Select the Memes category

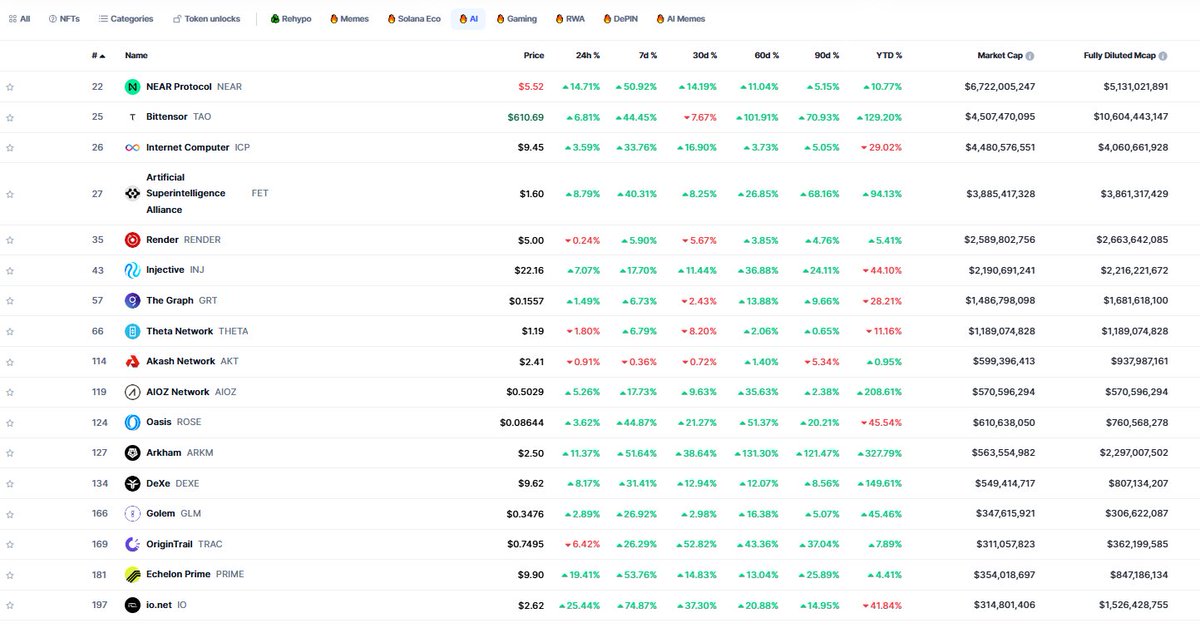[x=349, y=19]
